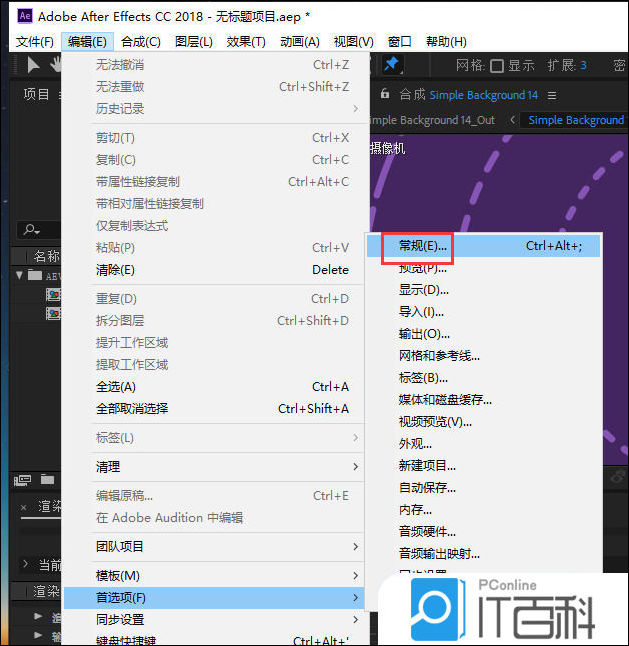Click the interpret footage icon at project bottom

point(23,480)
